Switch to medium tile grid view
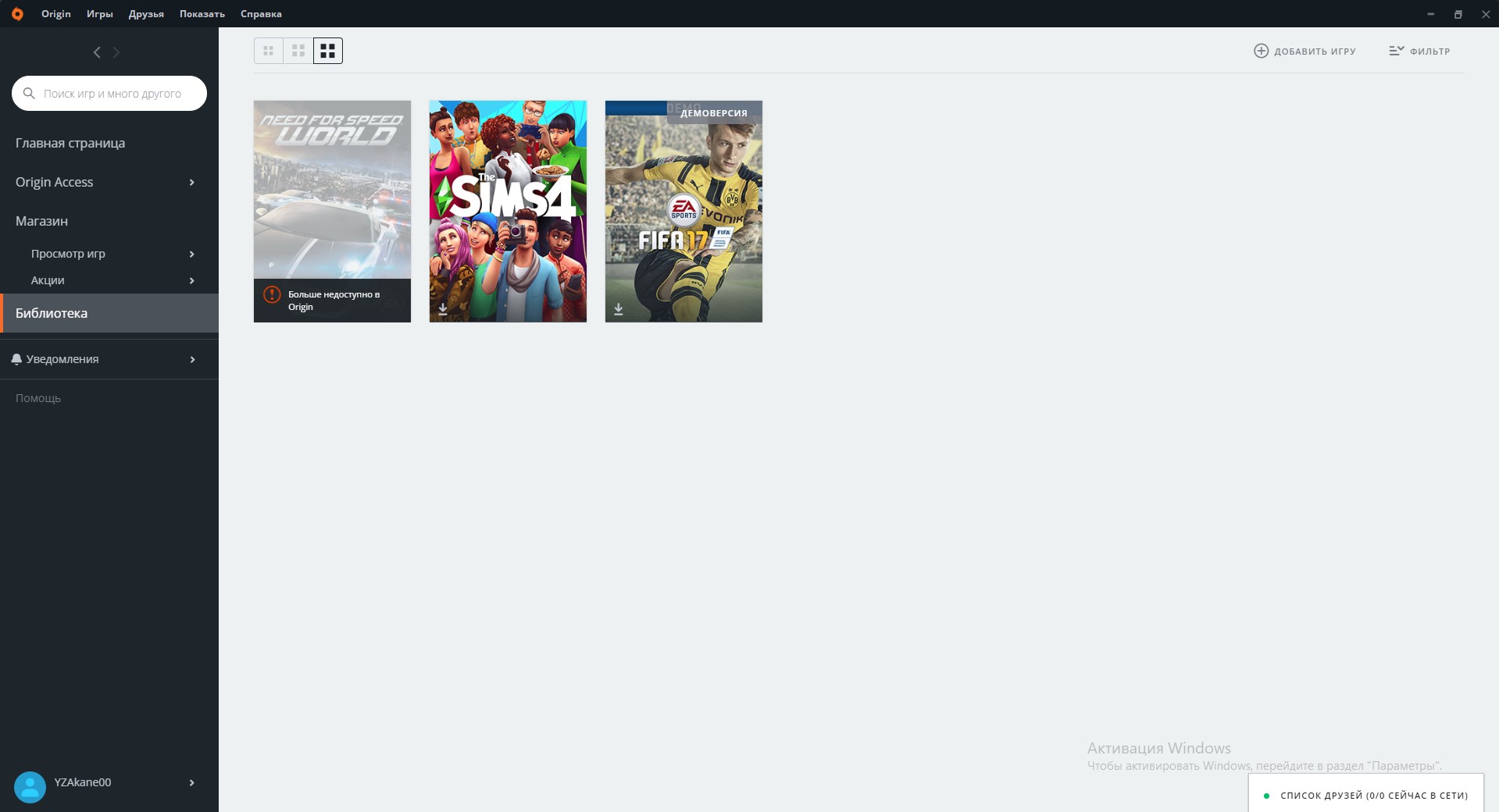This screenshot has height=812, width=1499. click(298, 51)
